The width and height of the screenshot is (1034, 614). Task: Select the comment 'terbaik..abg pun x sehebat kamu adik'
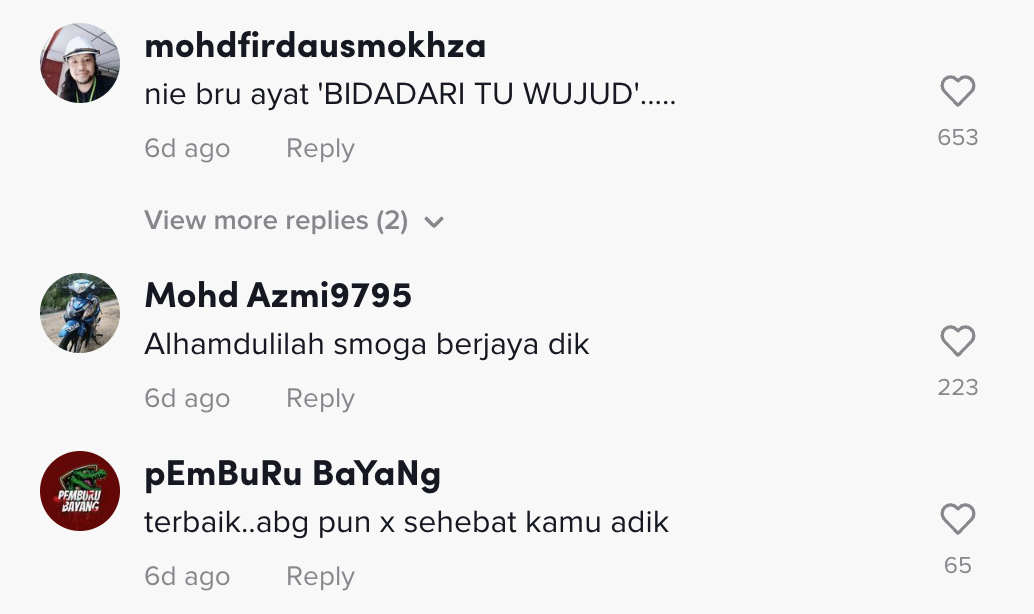[407, 523]
